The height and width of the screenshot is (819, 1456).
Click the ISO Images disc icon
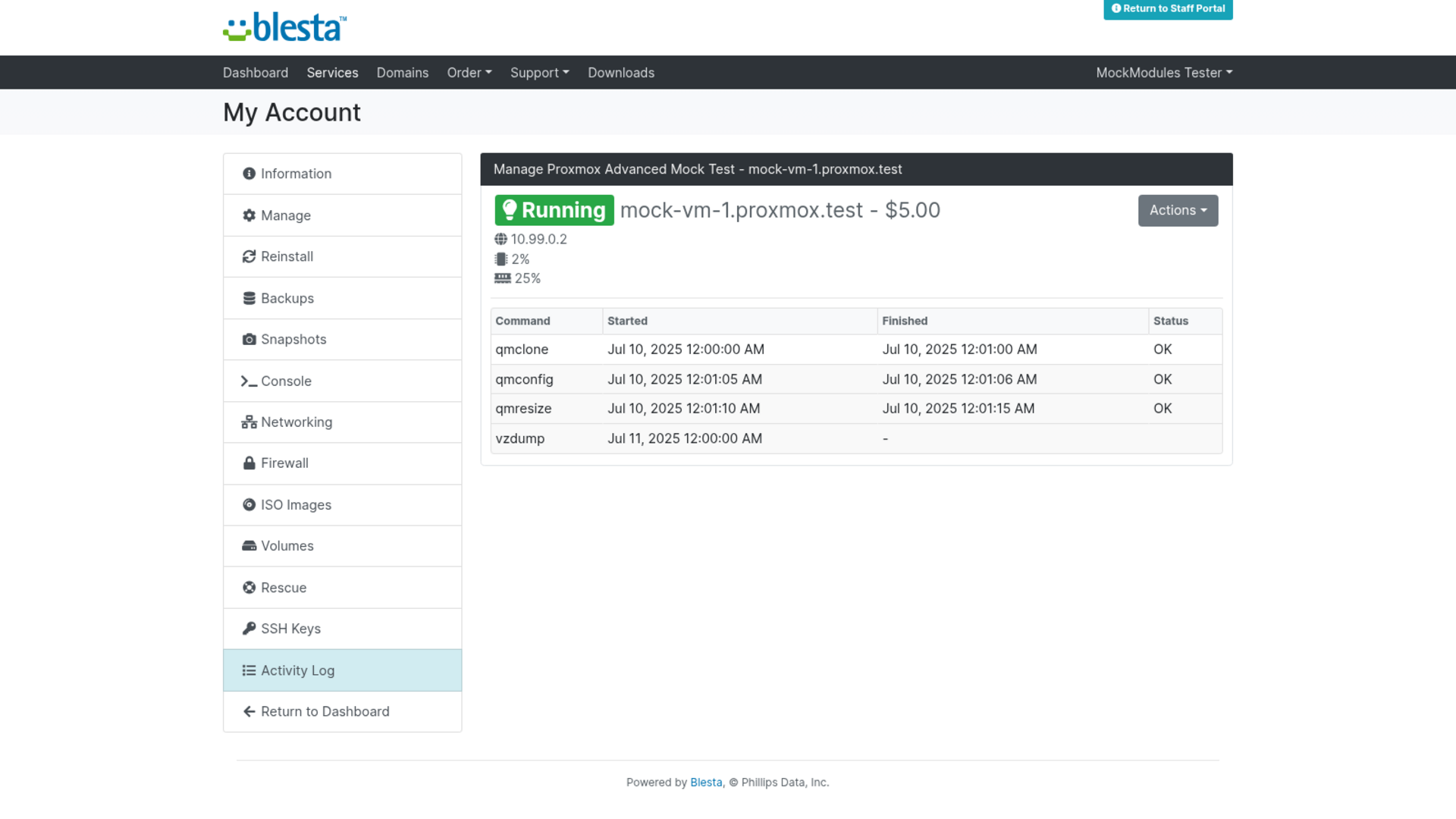(x=249, y=505)
